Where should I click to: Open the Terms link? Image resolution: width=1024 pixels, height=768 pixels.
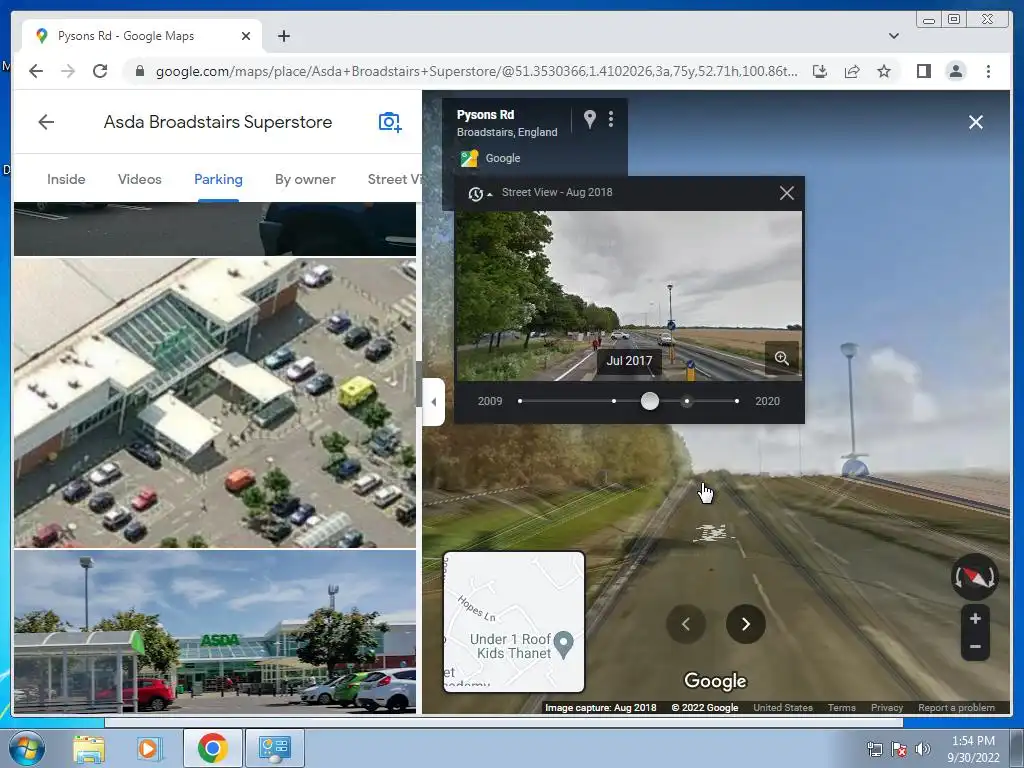(x=841, y=707)
